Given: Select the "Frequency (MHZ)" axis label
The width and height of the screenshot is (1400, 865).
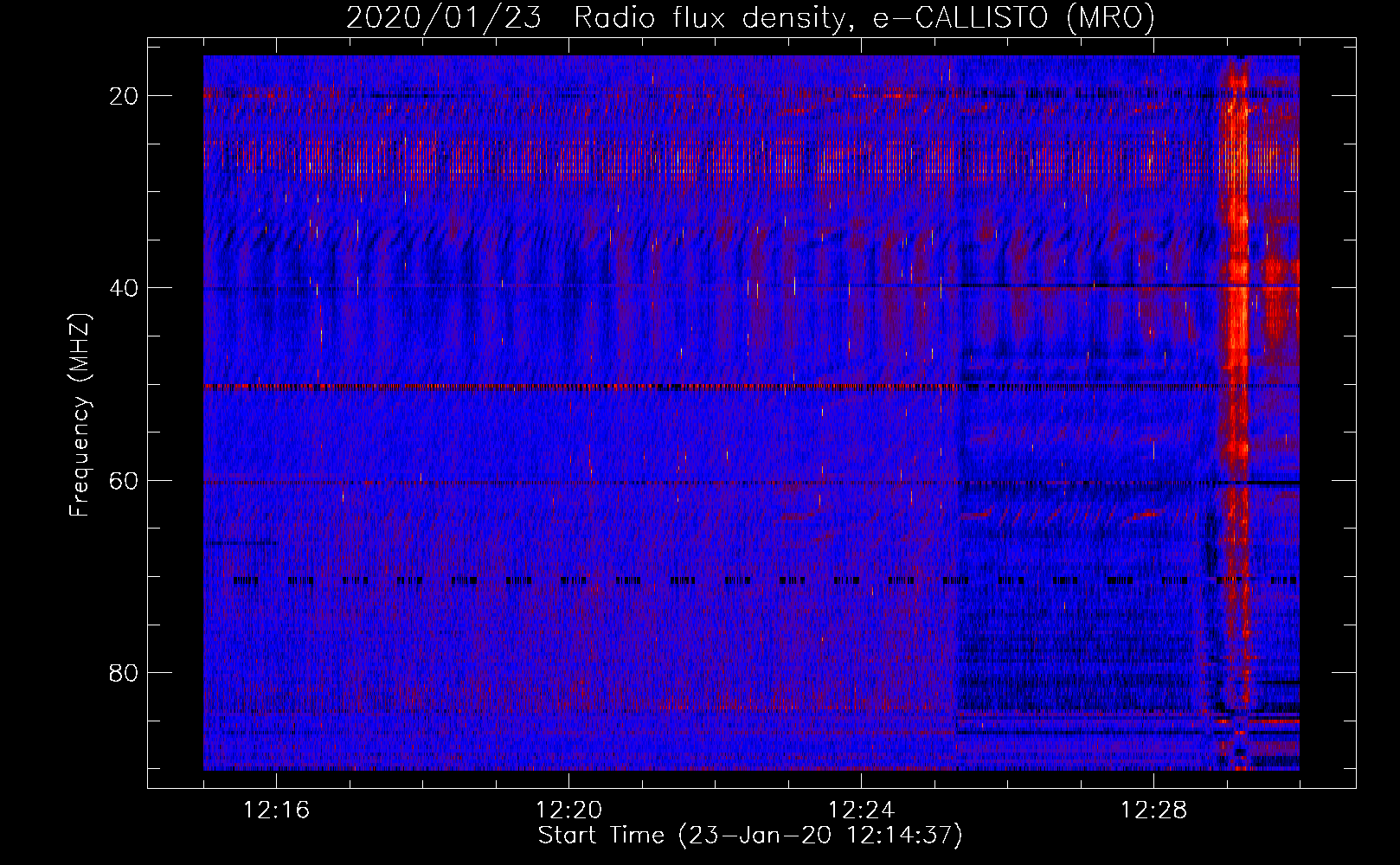Looking at the screenshot, I should (79, 415).
